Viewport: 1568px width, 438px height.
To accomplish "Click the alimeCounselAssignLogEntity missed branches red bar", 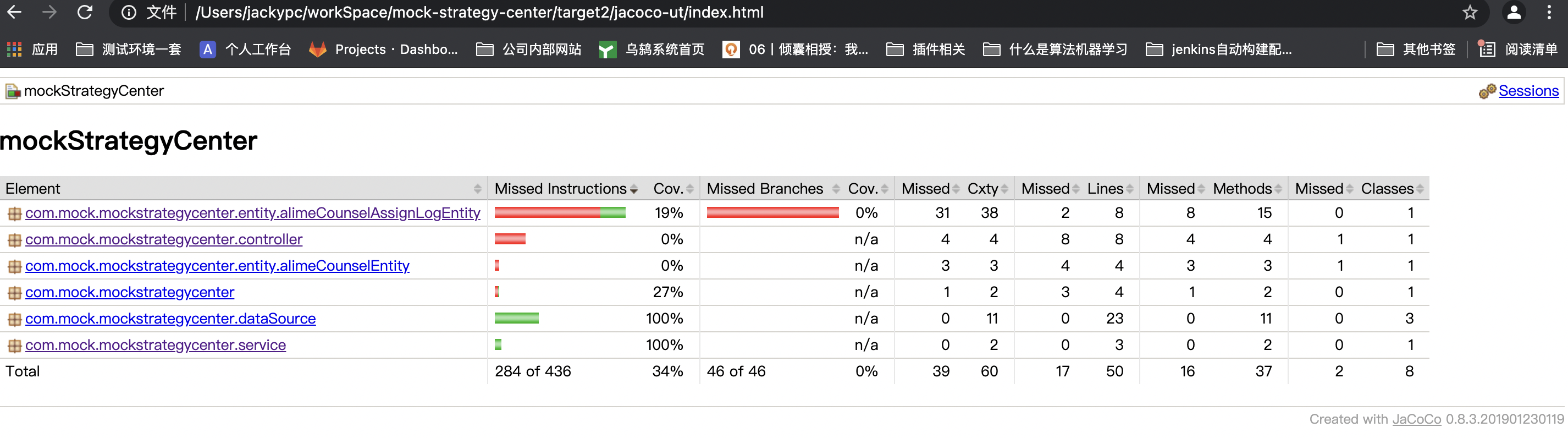I will pos(772,212).
